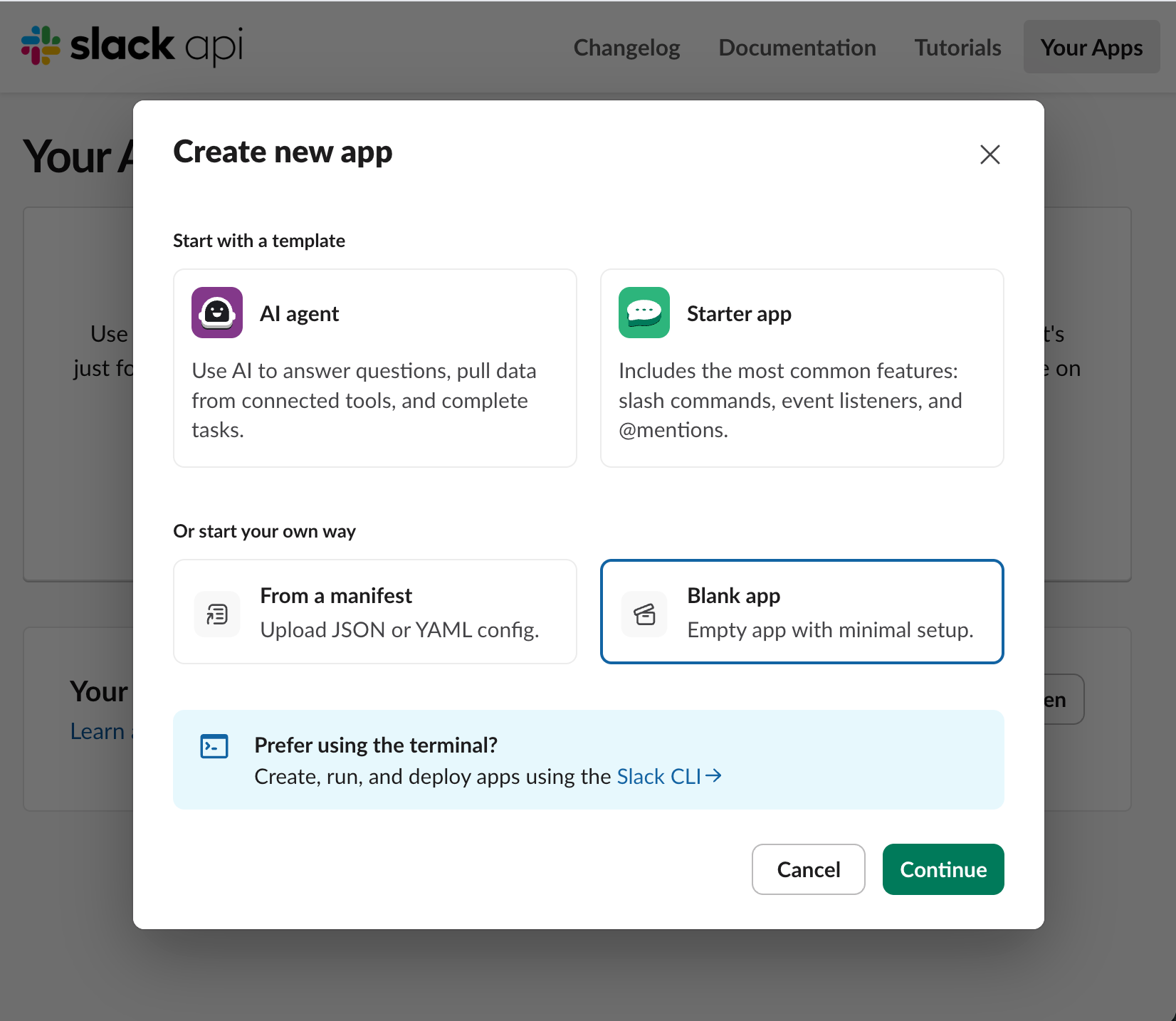Choose the Starter app template card
This screenshot has width=1176, height=1021.
[802, 368]
